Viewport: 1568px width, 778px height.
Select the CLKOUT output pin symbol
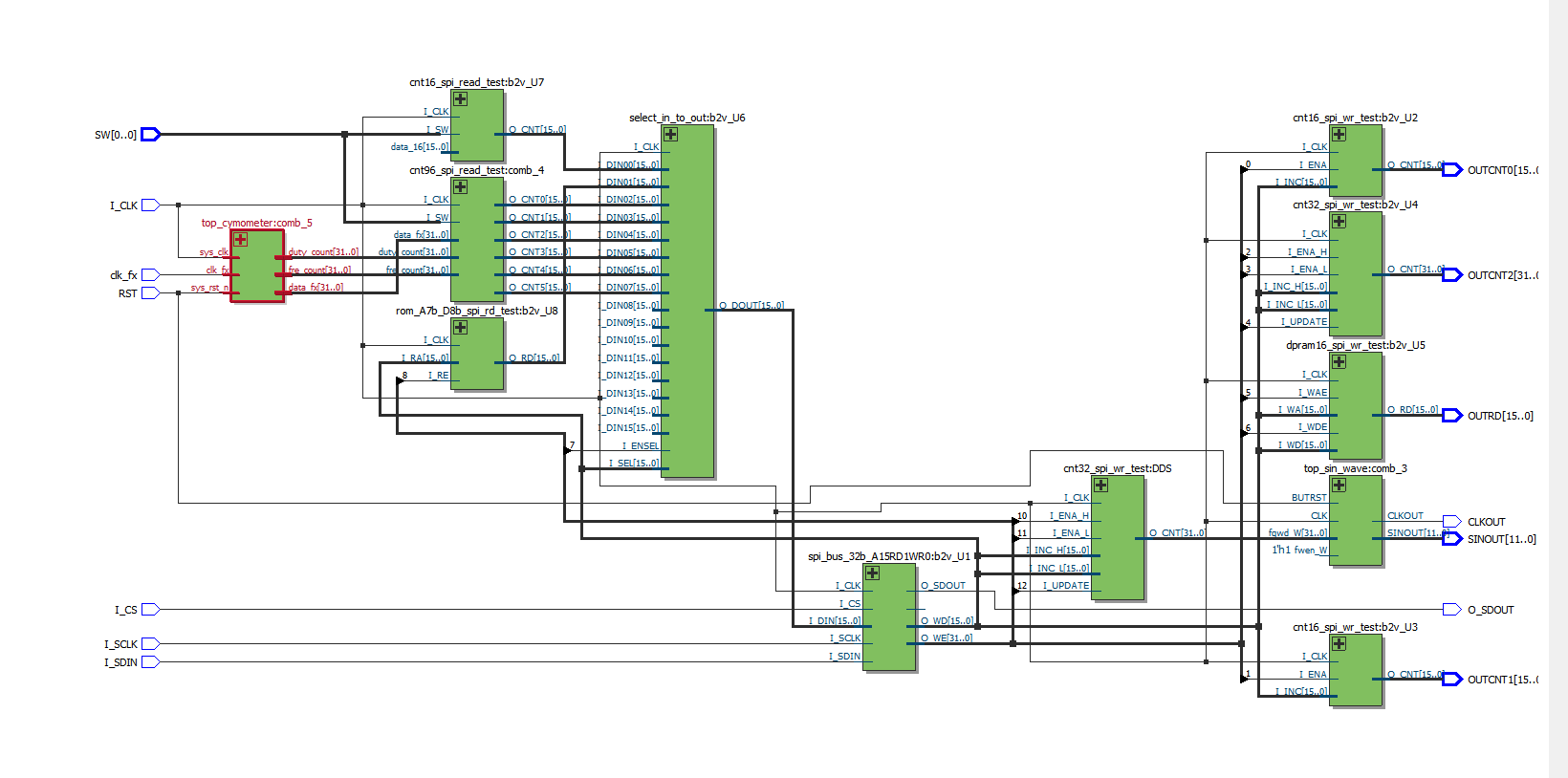point(1452,521)
